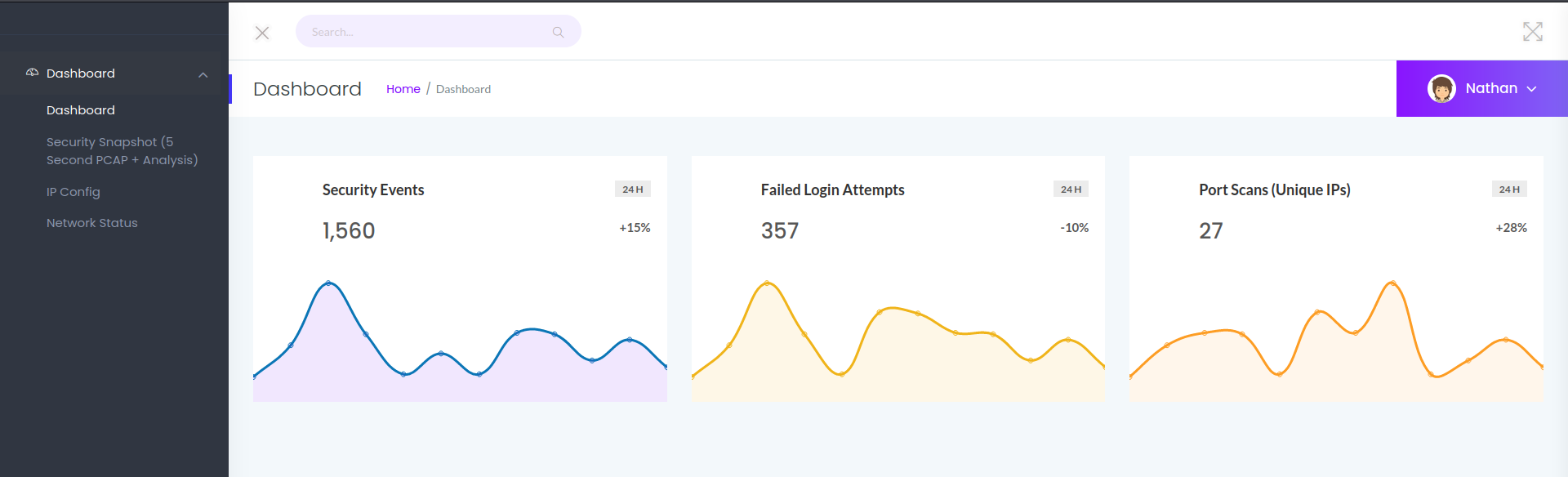This screenshot has height=477, width=1568.
Task: Go to IP Config page
Action: 73,192
